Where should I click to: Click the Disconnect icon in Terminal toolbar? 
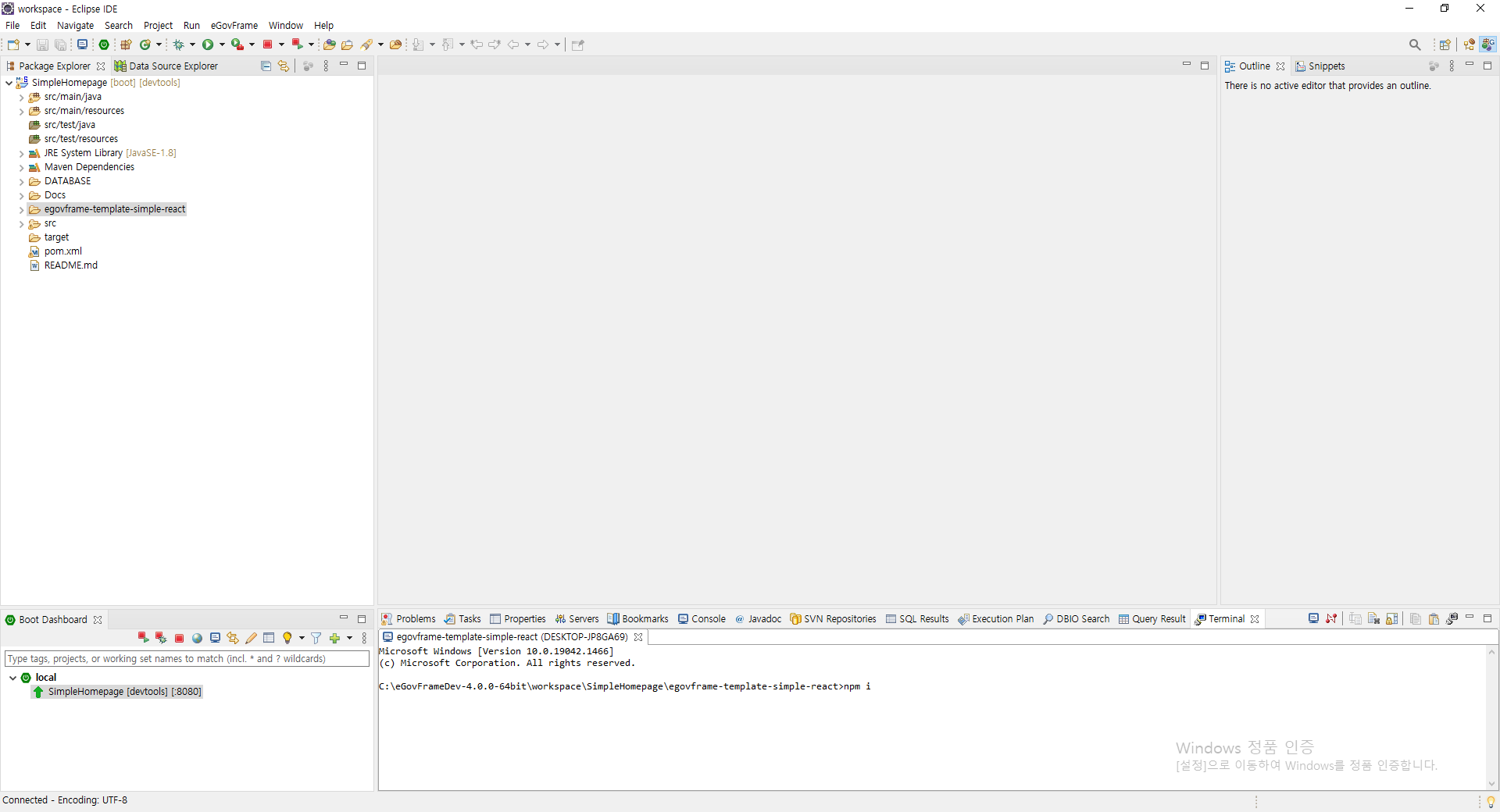pyautogui.click(x=1331, y=619)
